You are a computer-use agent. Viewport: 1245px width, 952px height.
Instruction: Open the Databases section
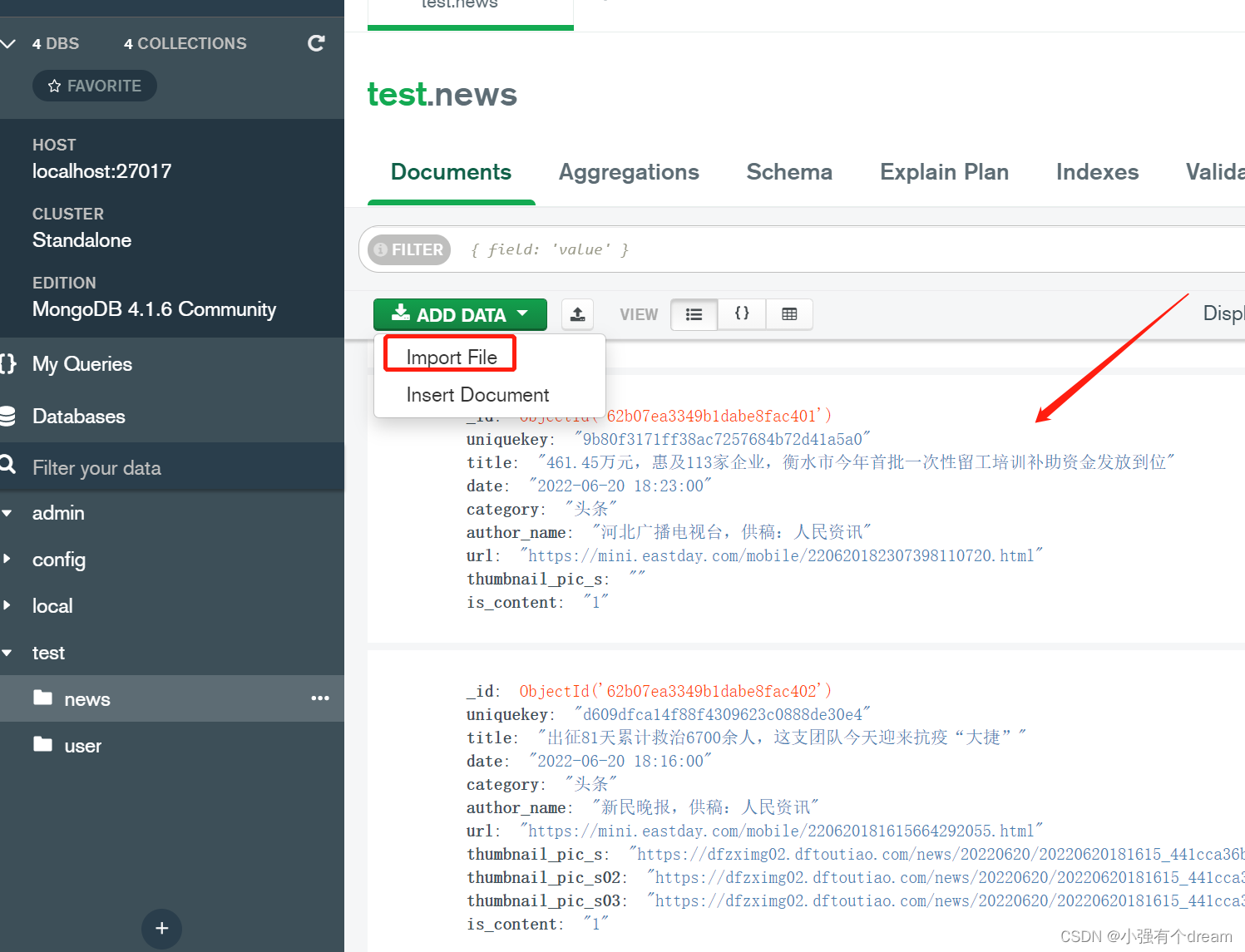tap(79, 417)
